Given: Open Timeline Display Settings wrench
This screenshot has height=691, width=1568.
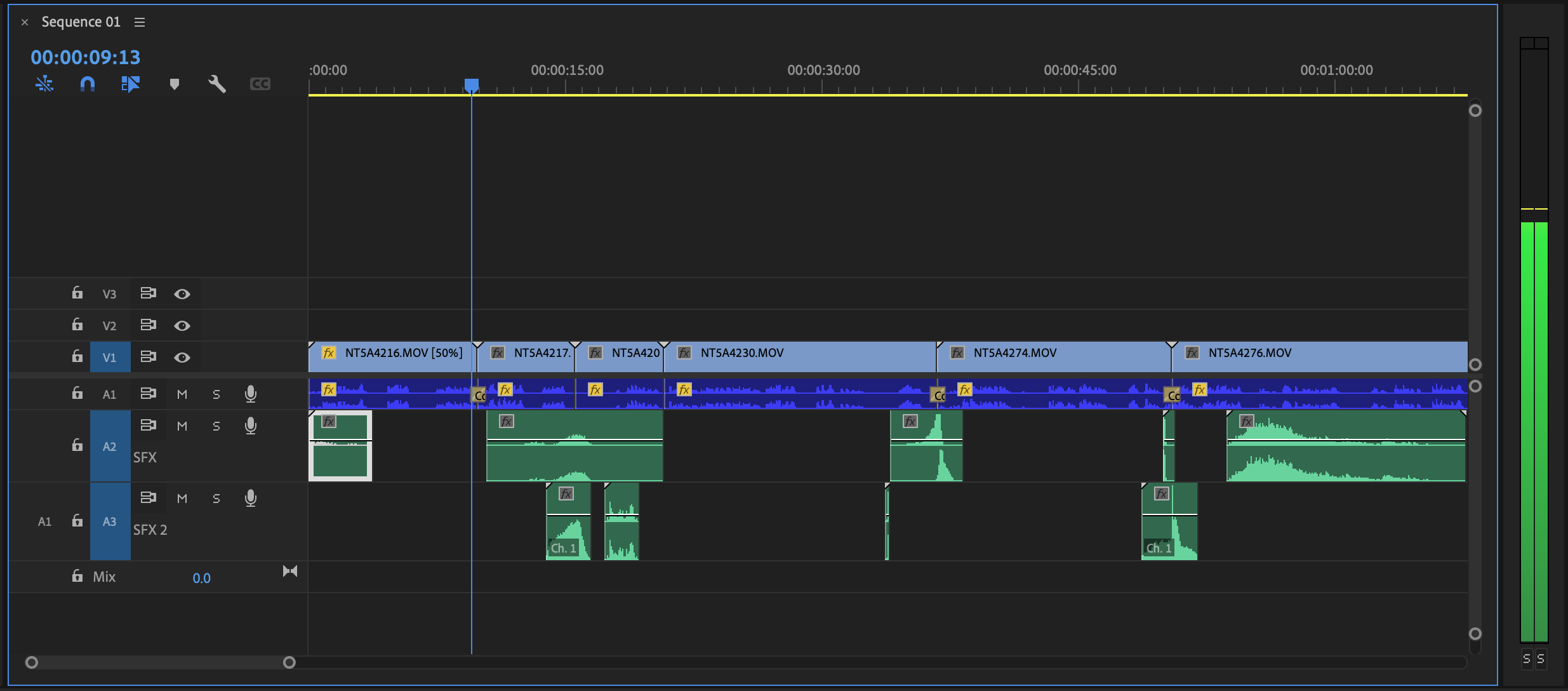Looking at the screenshot, I should tap(217, 84).
